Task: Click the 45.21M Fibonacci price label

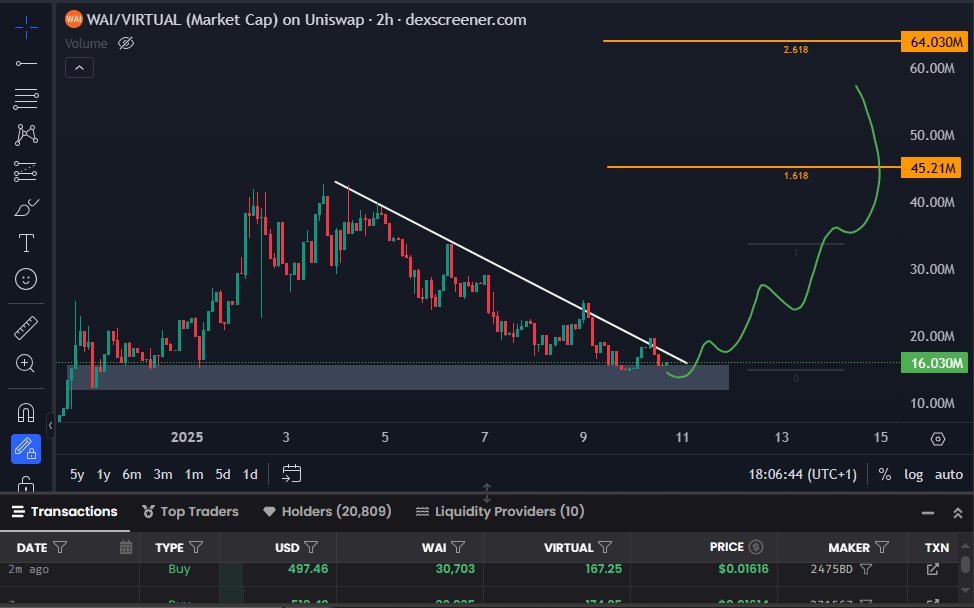Action: click(931, 168)
